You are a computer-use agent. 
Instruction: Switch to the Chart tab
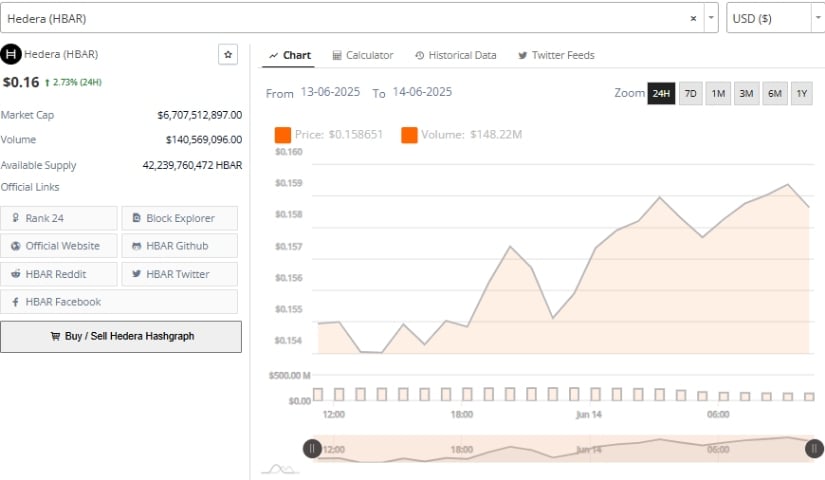click(x=290, y=55)
